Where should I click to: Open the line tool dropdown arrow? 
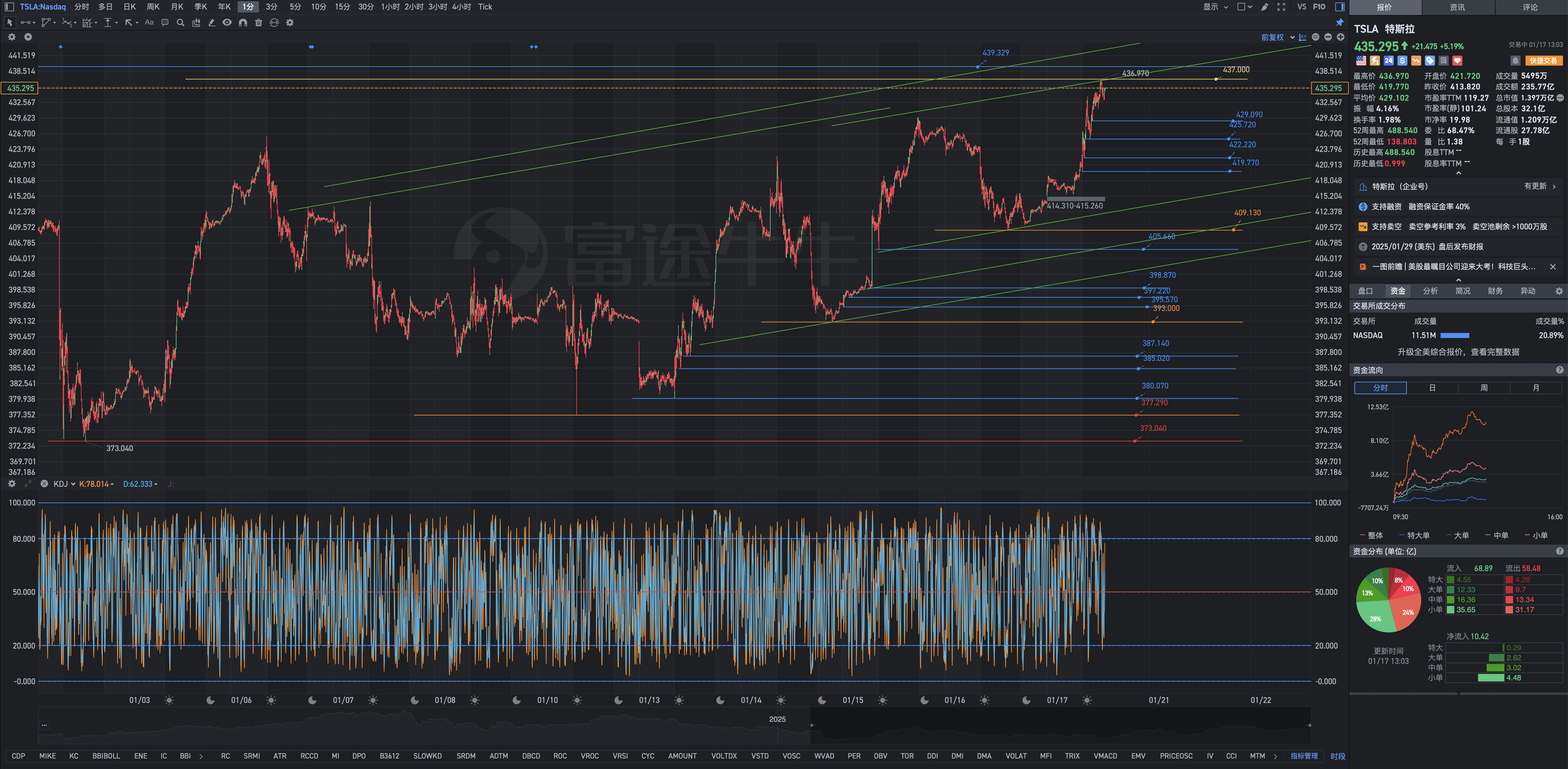(33, 22)
